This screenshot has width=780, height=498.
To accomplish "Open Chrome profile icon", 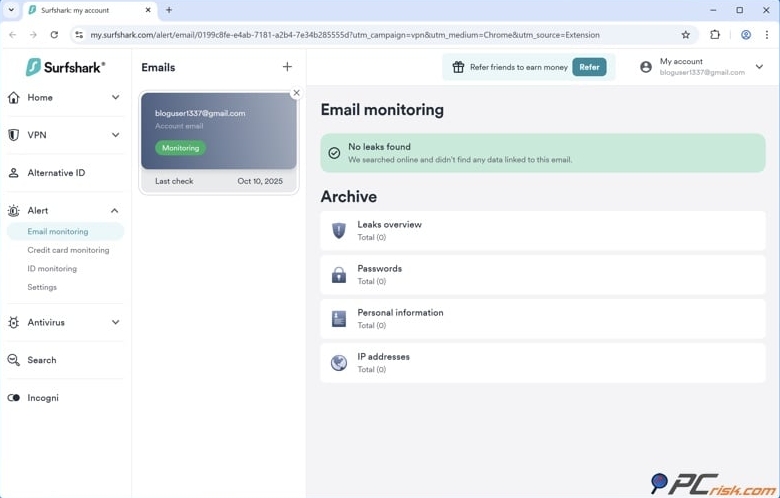I will point(745,35).
